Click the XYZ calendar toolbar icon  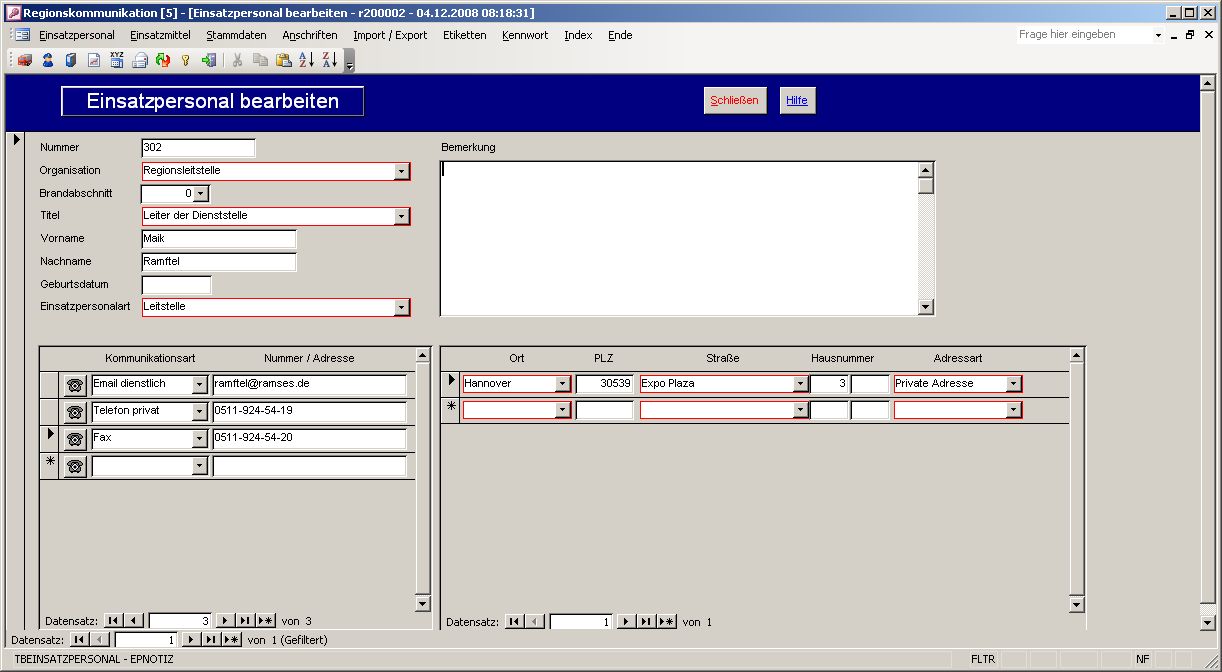pos(117,60)
